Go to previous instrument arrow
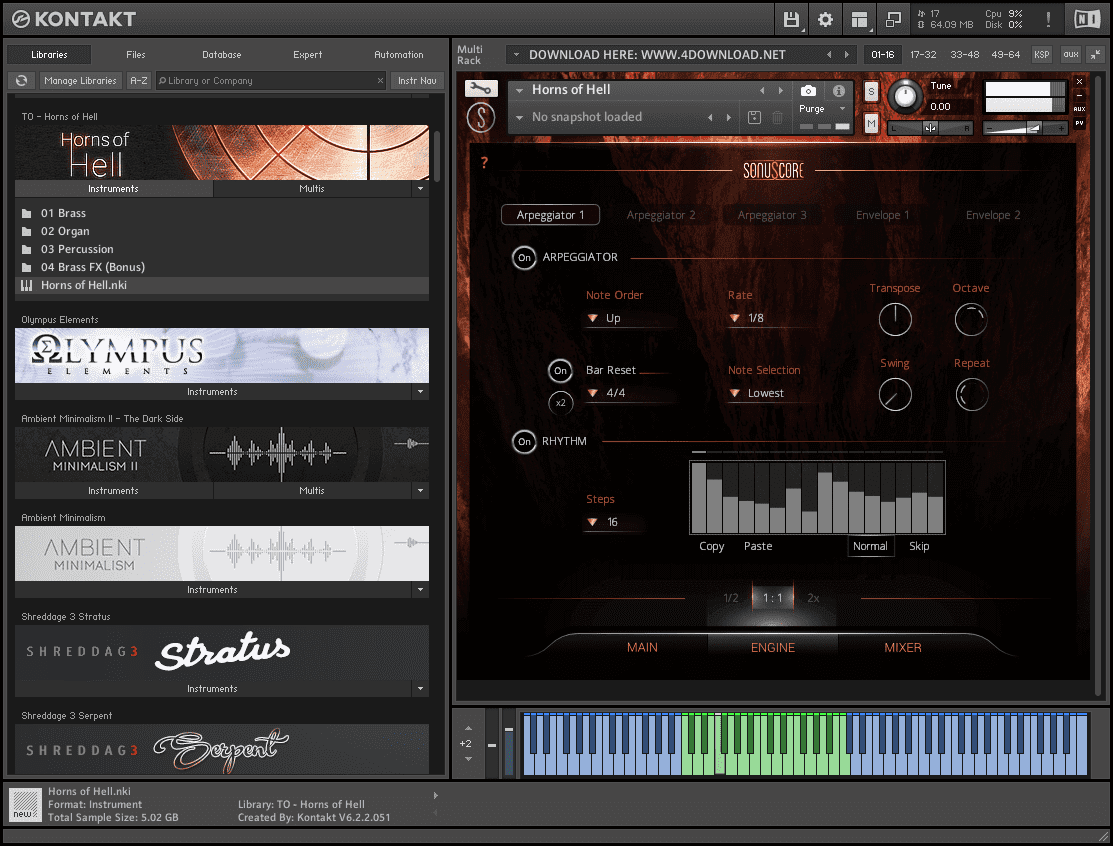Viewport: 1113px width, 846px height. [762, 91]
